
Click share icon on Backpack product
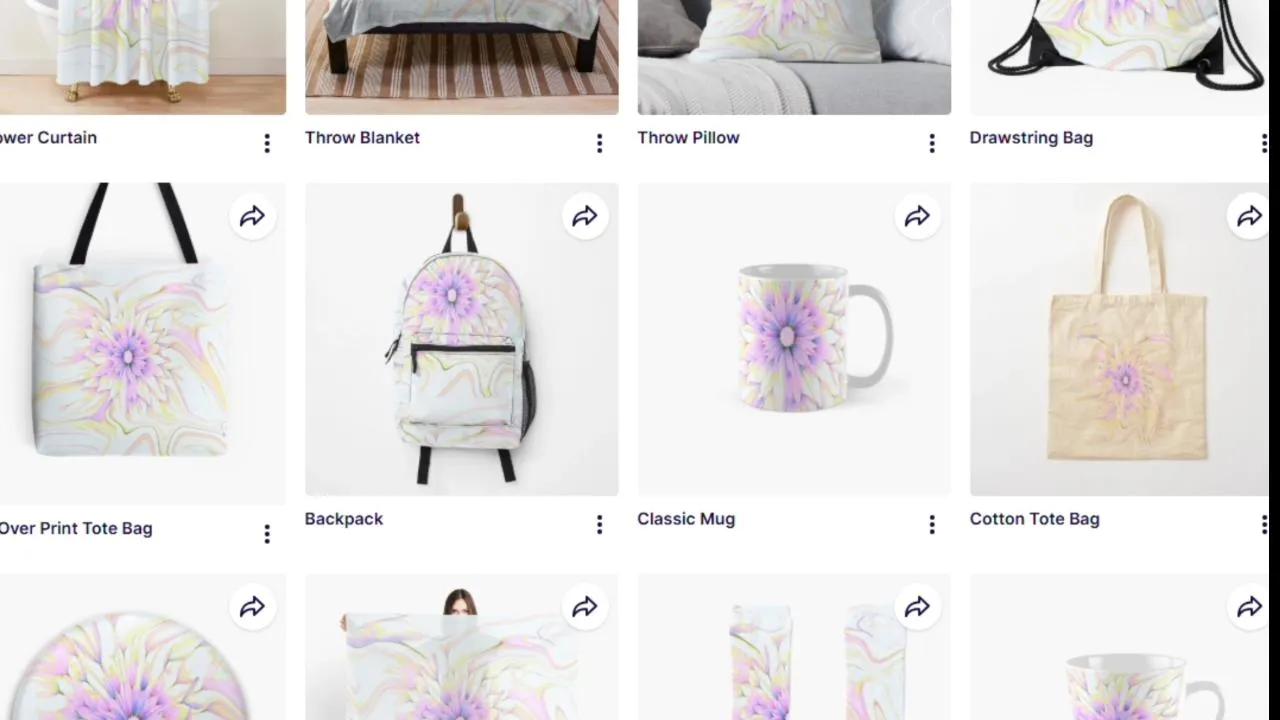click(585, 216)
